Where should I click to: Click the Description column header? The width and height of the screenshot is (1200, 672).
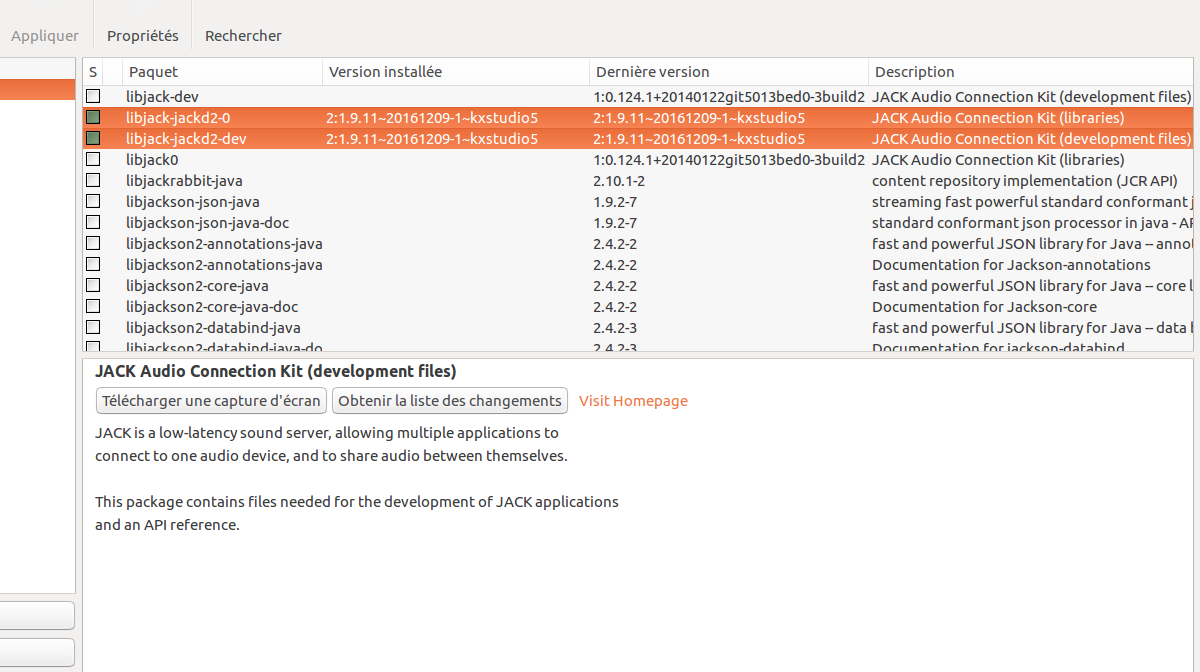pos(1030,72)
